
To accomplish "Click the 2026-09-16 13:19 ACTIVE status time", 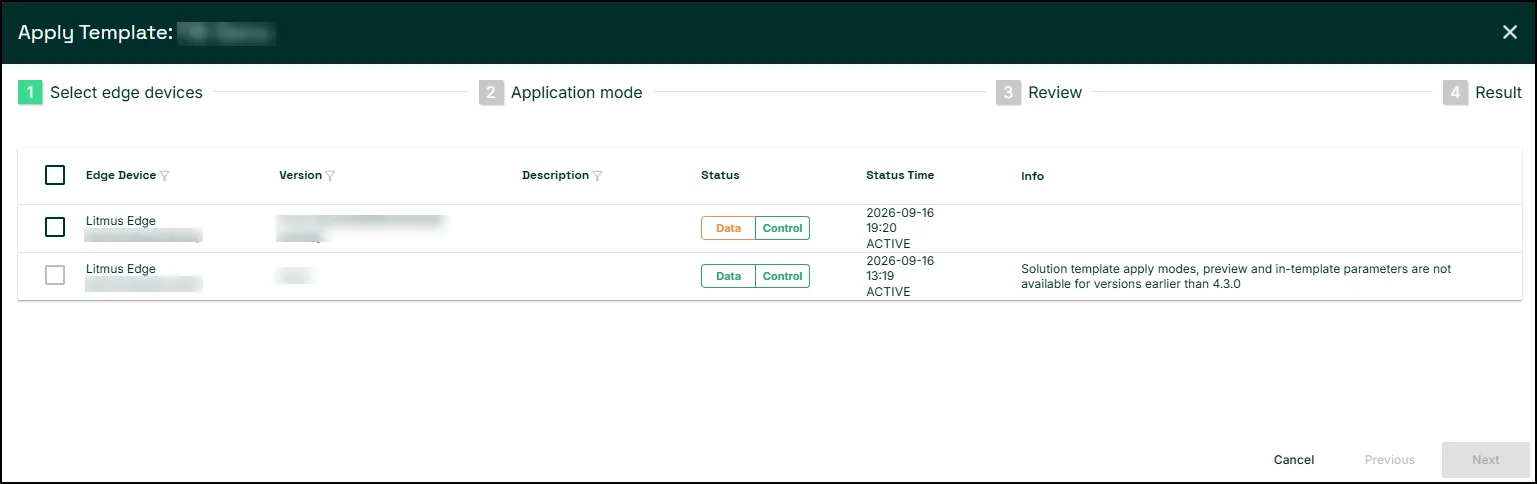I will pos(900,276).
